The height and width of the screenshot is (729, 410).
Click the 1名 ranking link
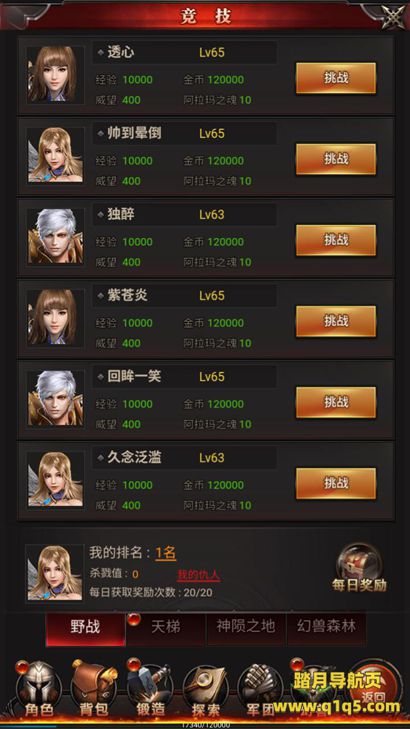coord(165,553)
